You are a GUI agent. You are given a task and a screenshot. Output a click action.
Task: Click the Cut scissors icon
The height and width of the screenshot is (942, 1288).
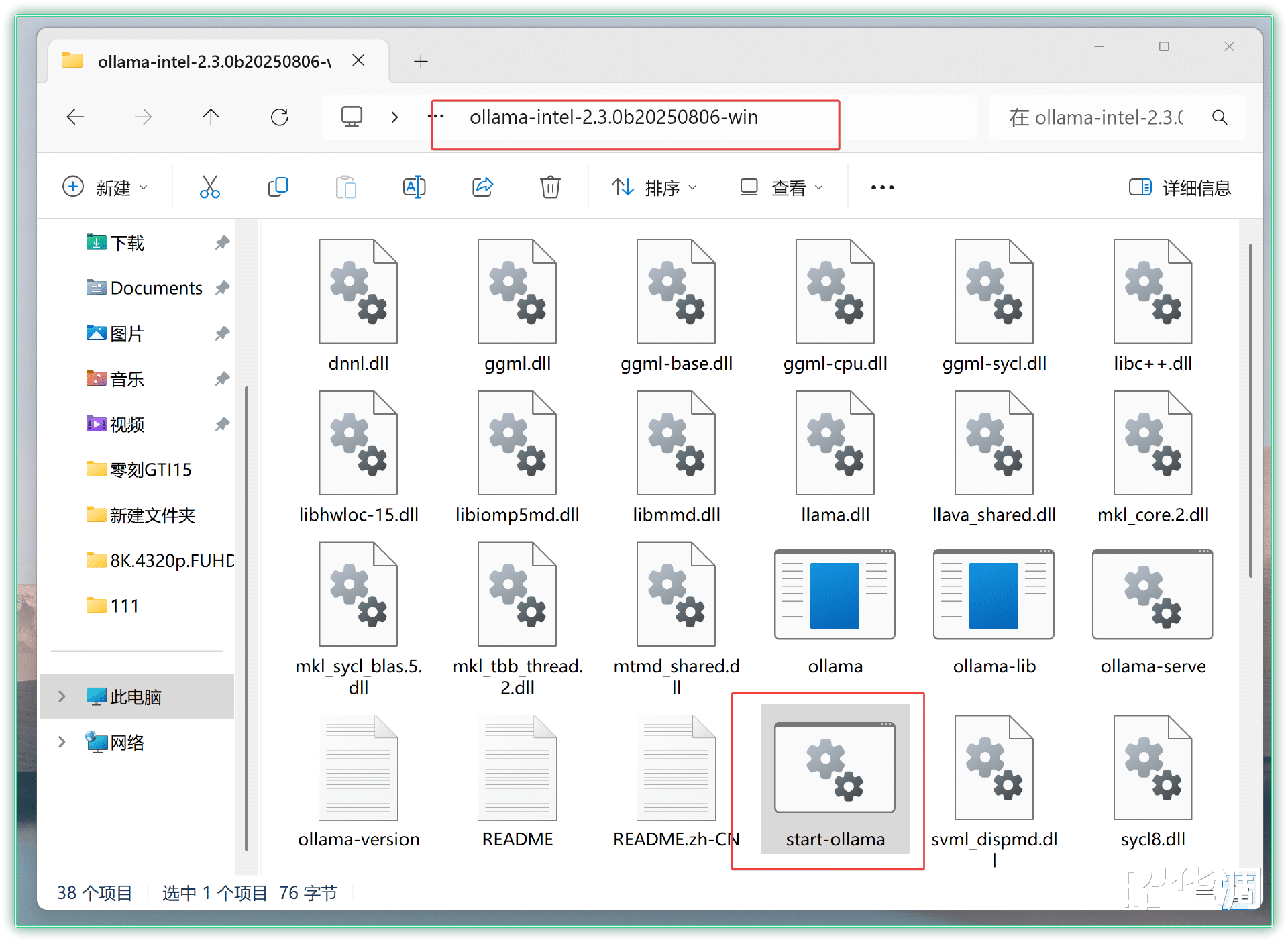[x=209, y=187]
